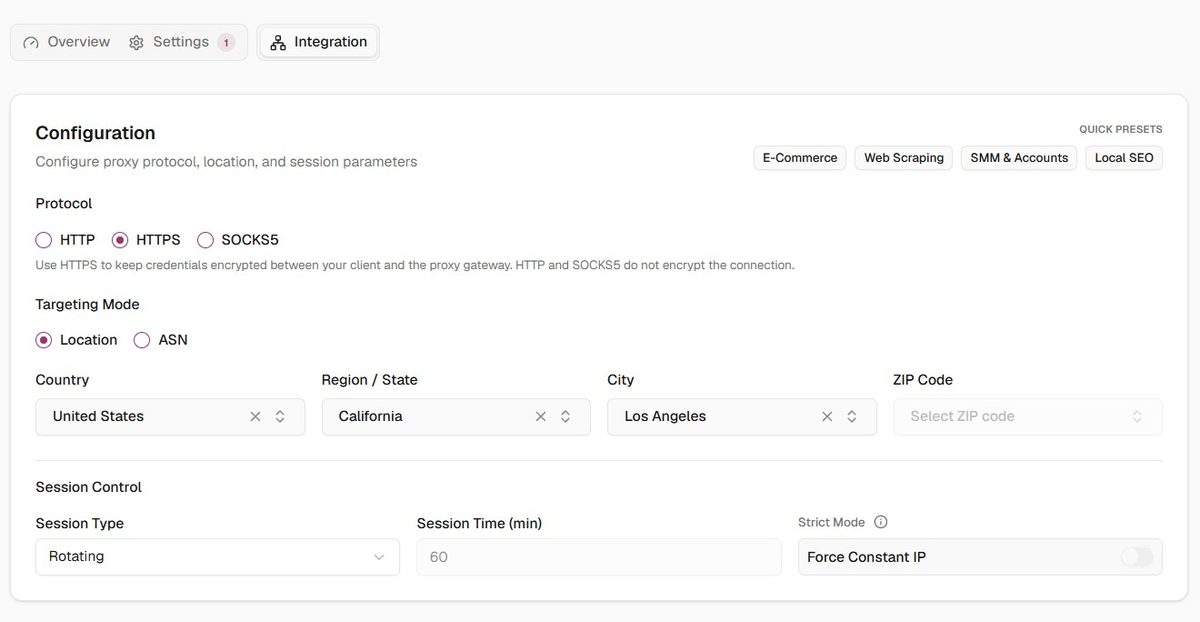Viewport: 1200px width, 622px height.
Task: Switch to the Settings tab
Action: click(181, 42)
